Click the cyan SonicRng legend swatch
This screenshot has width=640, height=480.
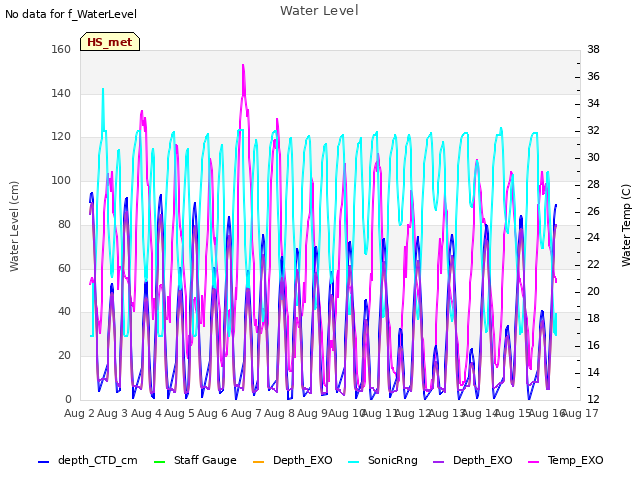point(353,462)
